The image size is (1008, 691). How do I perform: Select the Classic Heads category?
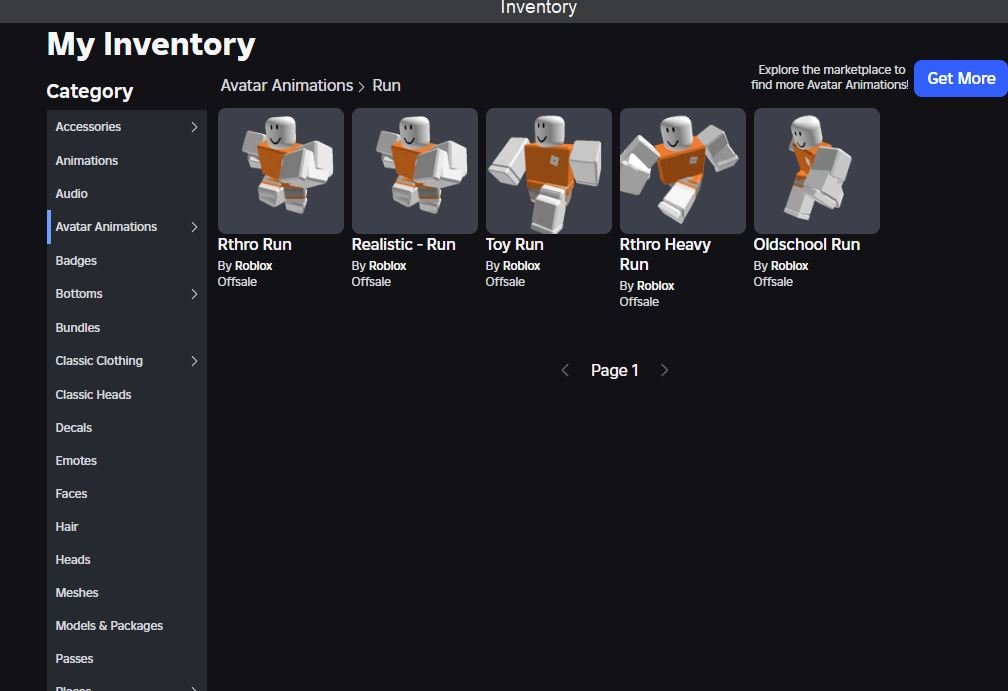(x=93, y=395)
